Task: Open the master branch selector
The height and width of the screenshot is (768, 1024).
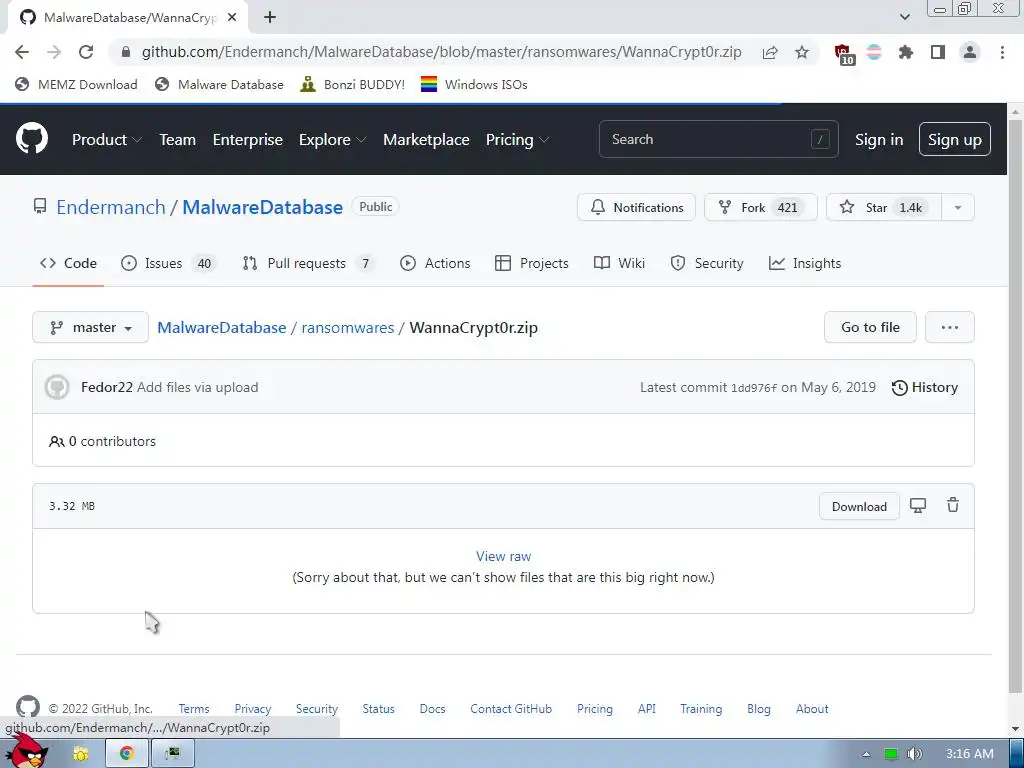Action: pyautogui.click(x=90, y=327)
